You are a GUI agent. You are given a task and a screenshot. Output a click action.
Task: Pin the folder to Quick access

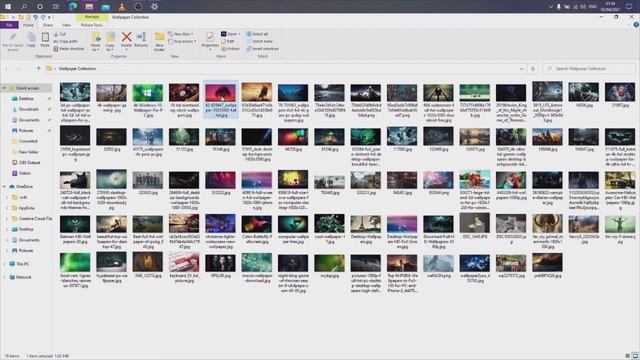[13, 42]
